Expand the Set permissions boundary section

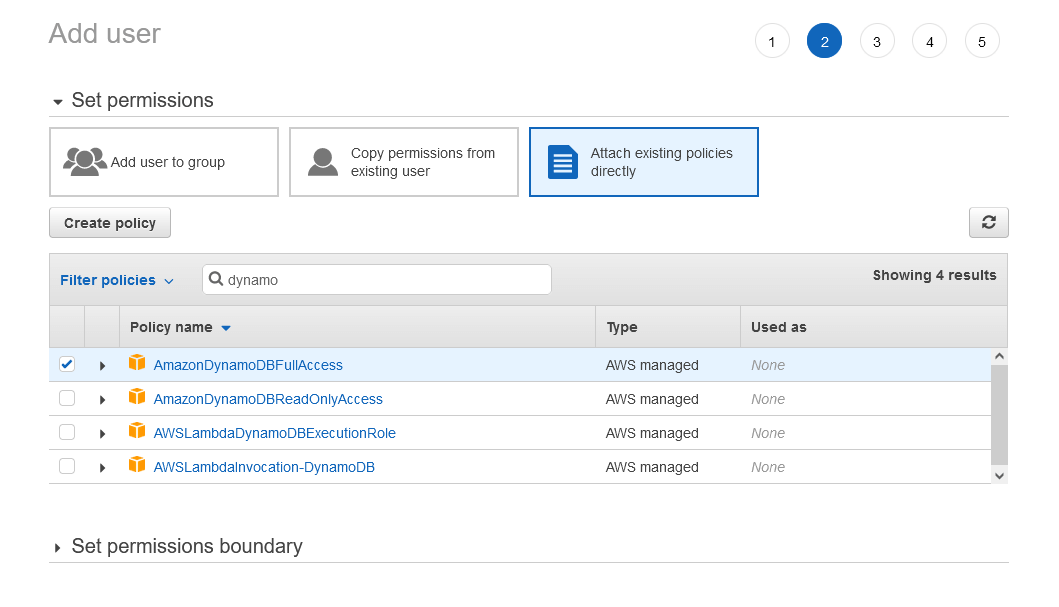point(57,548)
